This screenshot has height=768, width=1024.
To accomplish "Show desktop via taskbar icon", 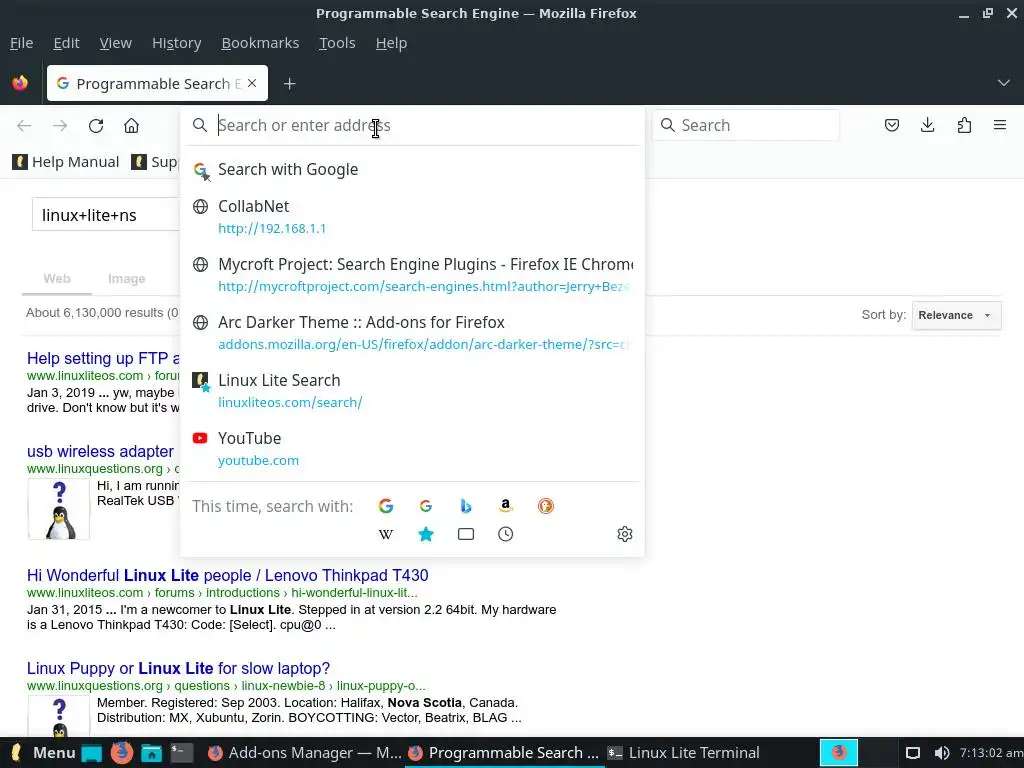I will [x=91, y=753].
